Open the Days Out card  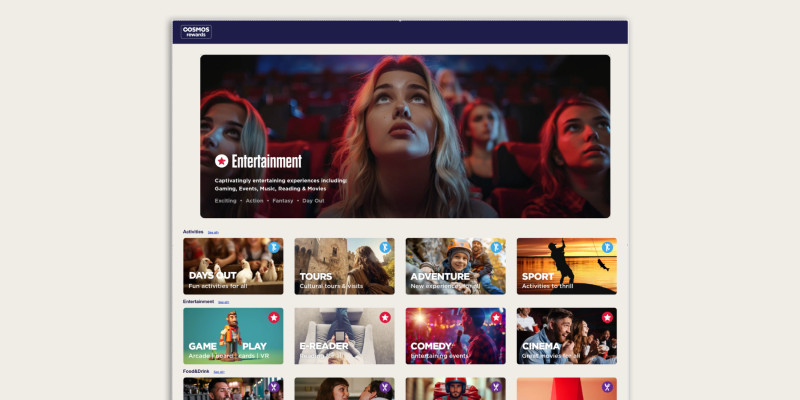click(x=233, y=266)
